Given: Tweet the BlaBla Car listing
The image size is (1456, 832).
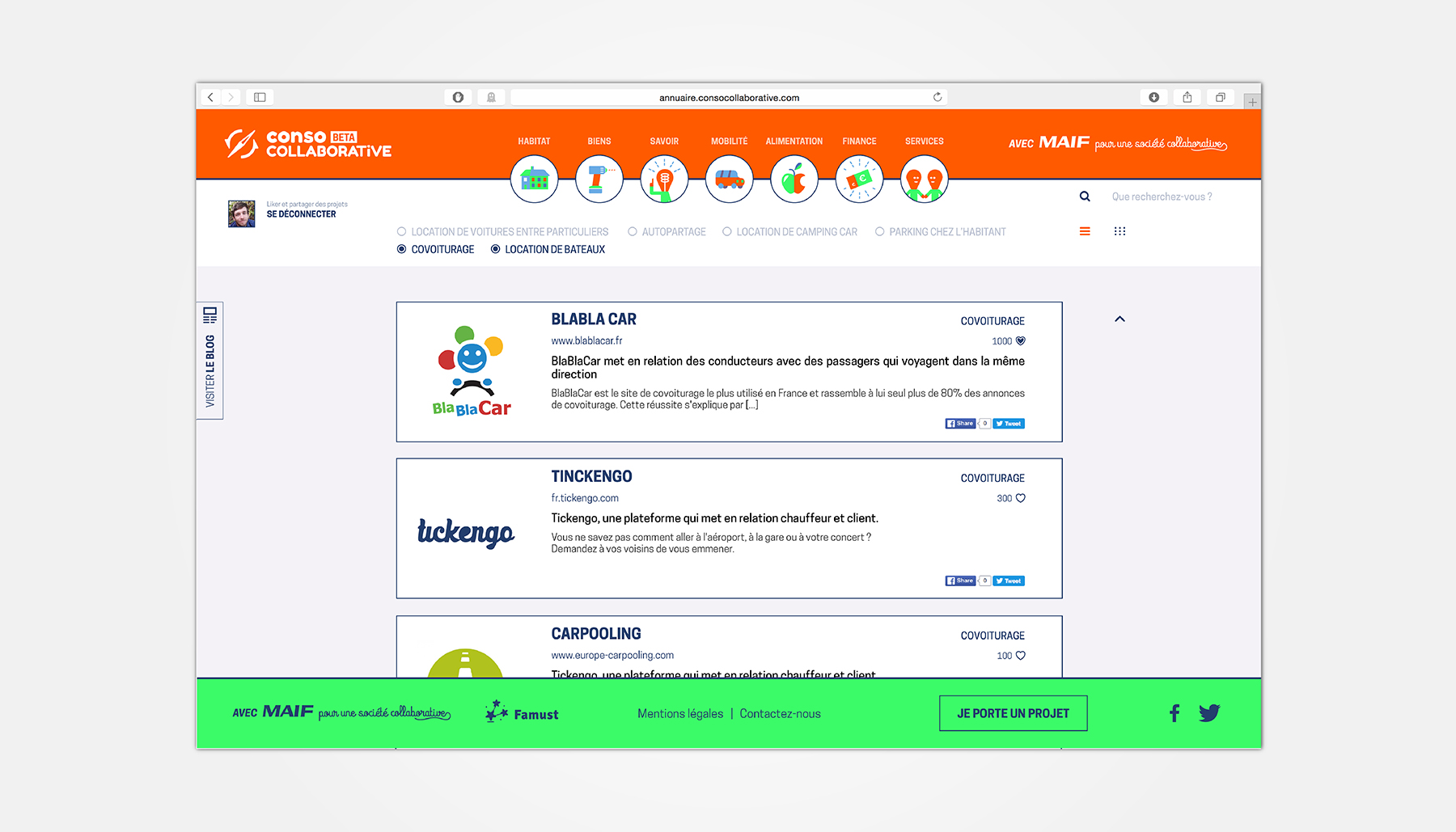Looking at the screenshot, I should pyautogui.click(x=1009, y=424).
